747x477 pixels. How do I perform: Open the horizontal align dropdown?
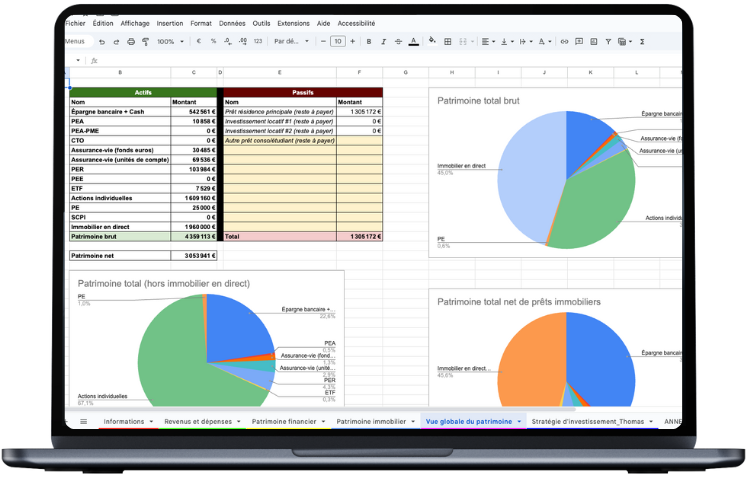coord(488,41)
